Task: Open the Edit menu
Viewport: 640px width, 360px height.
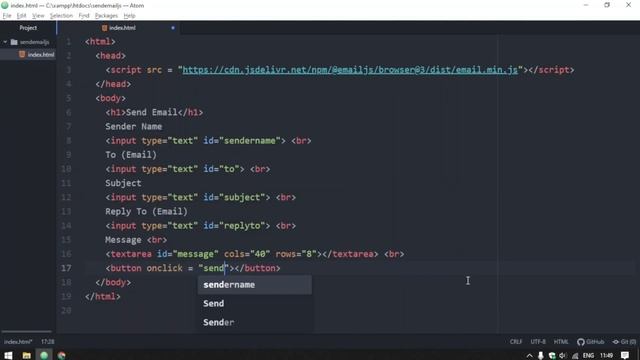Action: click(x=21, y=16)
